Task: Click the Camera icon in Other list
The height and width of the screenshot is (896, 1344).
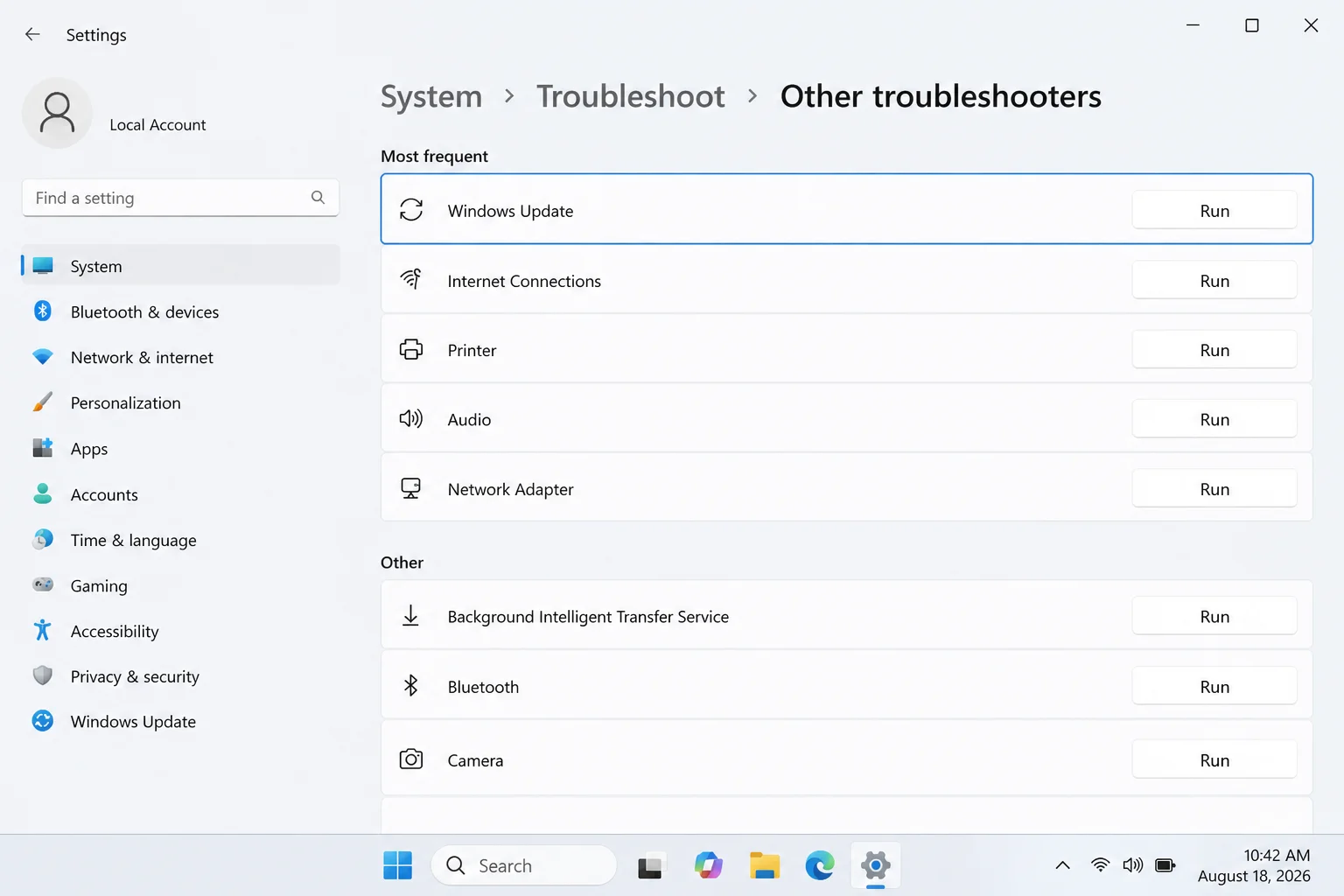Action: point(411,759)
